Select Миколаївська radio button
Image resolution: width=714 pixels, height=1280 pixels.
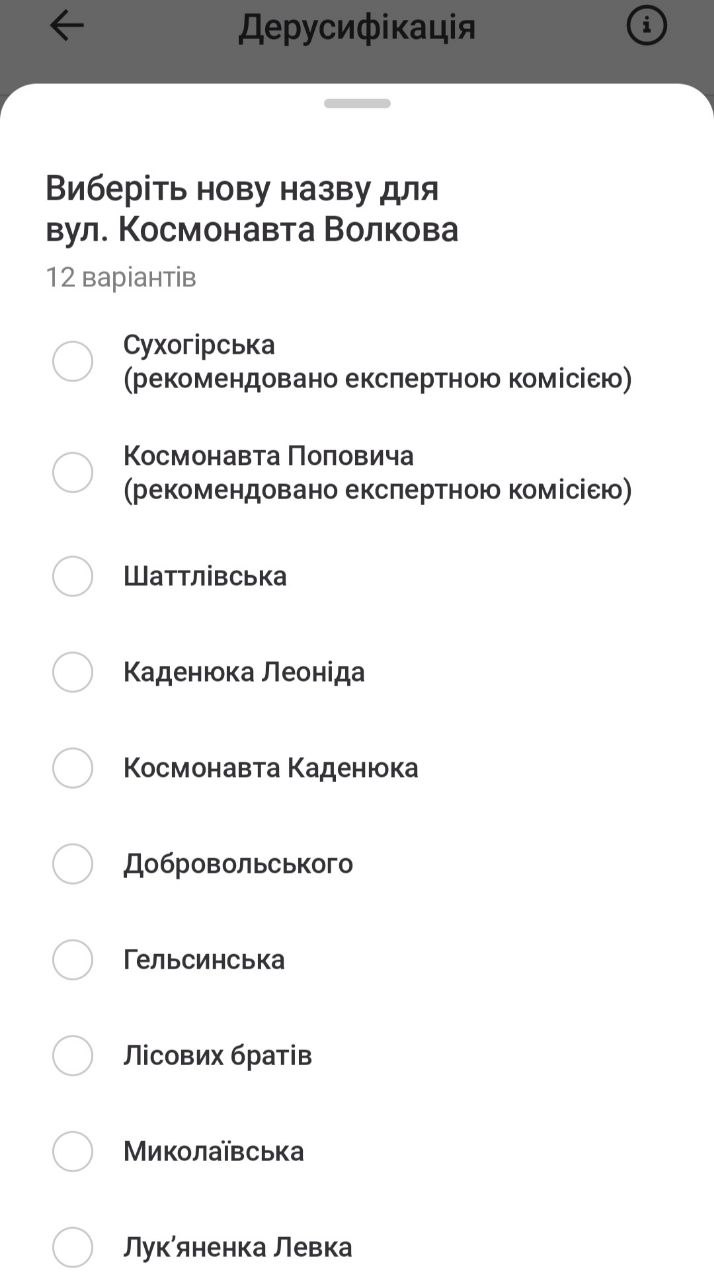73,1152
